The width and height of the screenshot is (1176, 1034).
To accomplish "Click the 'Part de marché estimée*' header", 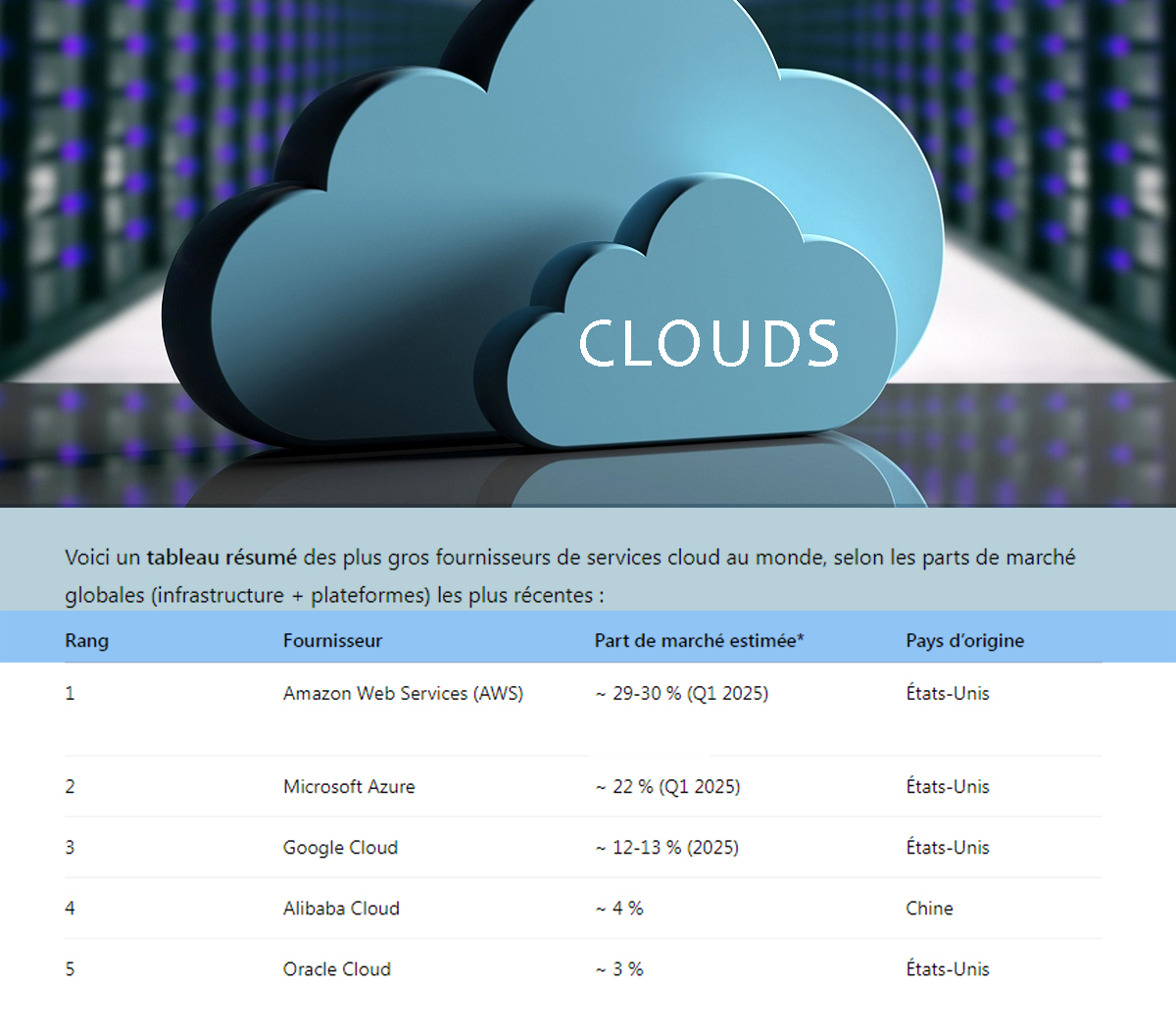I will 699,641.
